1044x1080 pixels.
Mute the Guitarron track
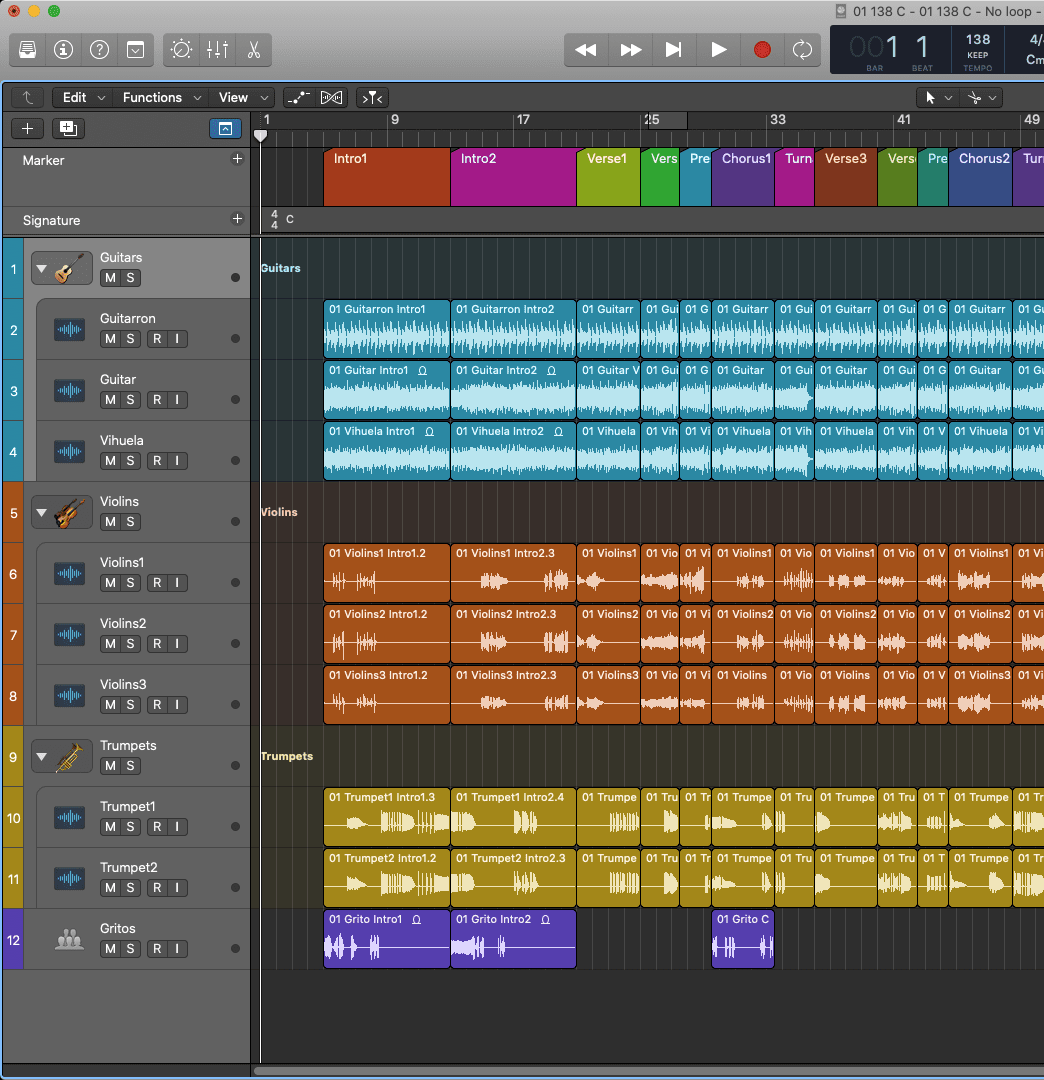111,339
